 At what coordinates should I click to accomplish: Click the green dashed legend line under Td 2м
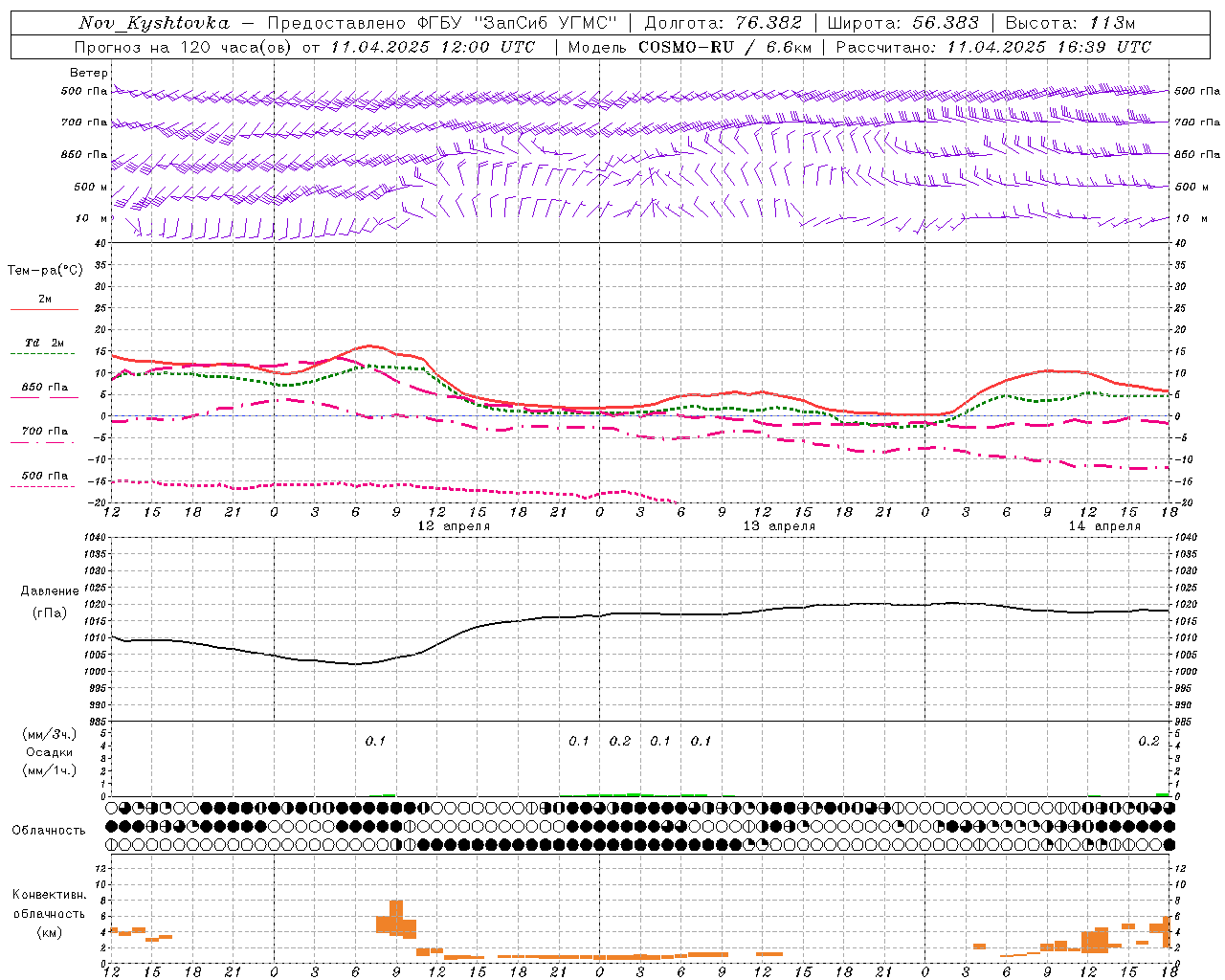(43, 353)
